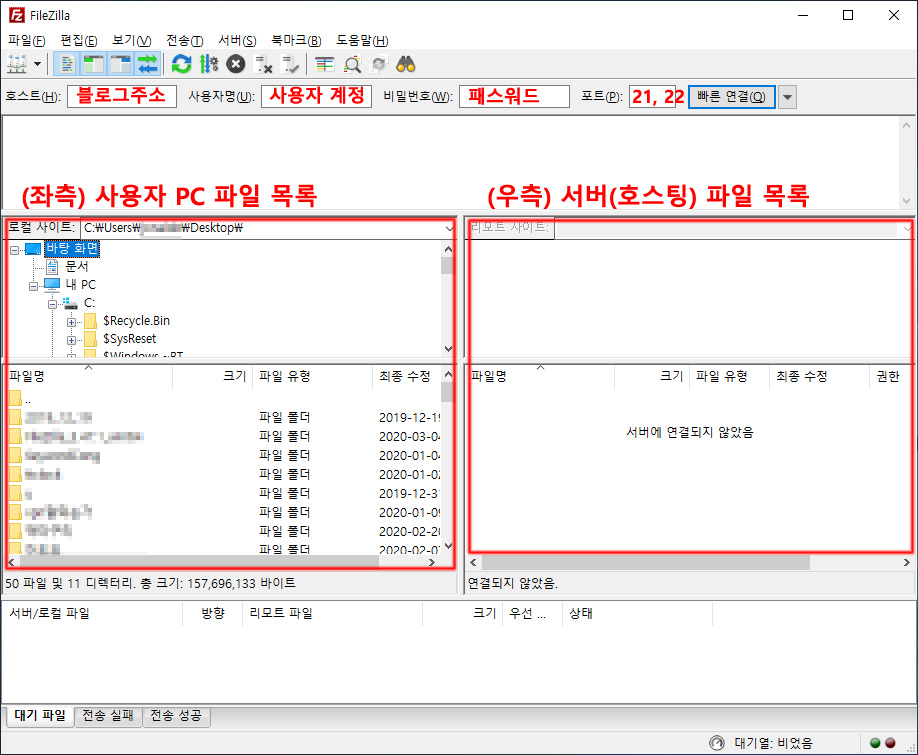Open the 북마크(B) menu
Image resolution: width=918 pixels, height=755 pixels.
pos(296,40)
